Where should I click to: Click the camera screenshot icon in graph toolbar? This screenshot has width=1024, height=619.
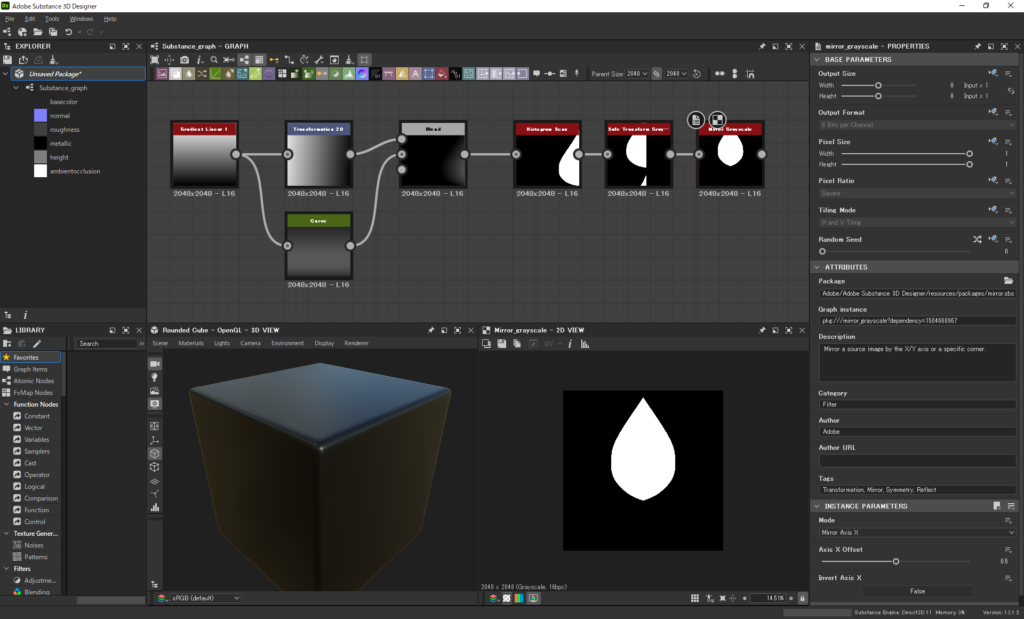click(185, 60)
